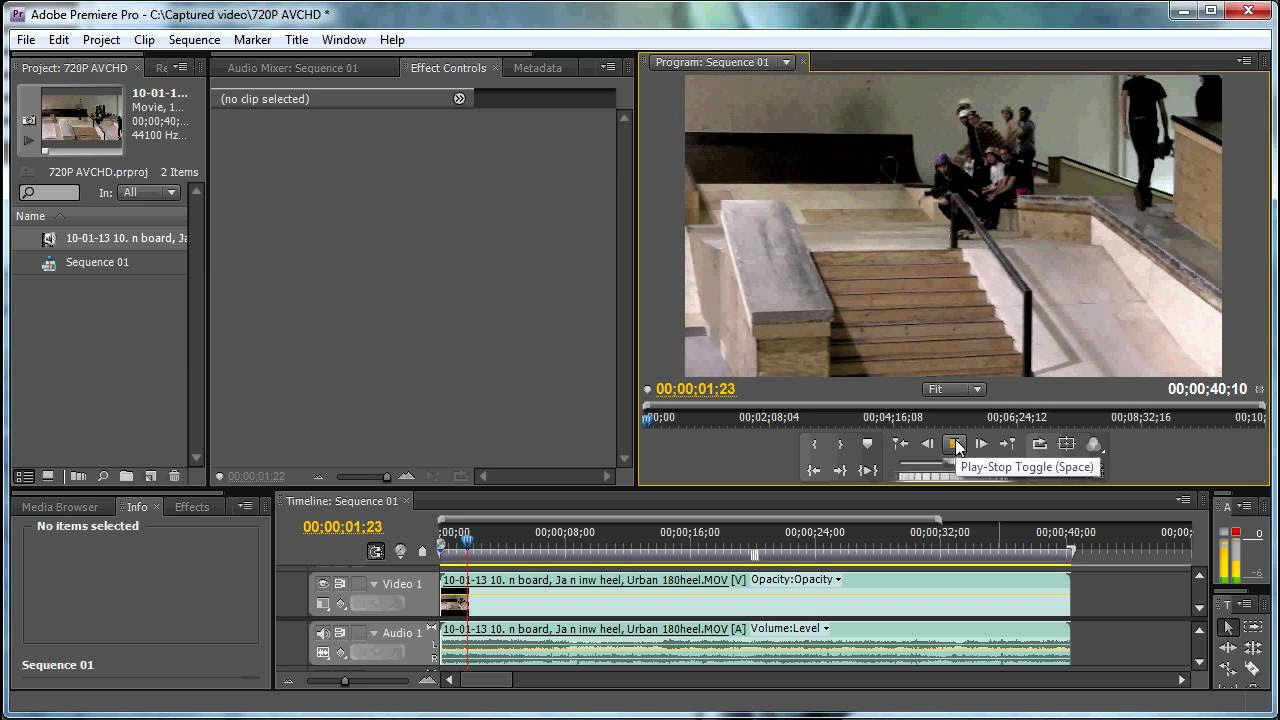Switch to the Effects tab
The height and width of the screenshot is (720, 1280).
192,507
